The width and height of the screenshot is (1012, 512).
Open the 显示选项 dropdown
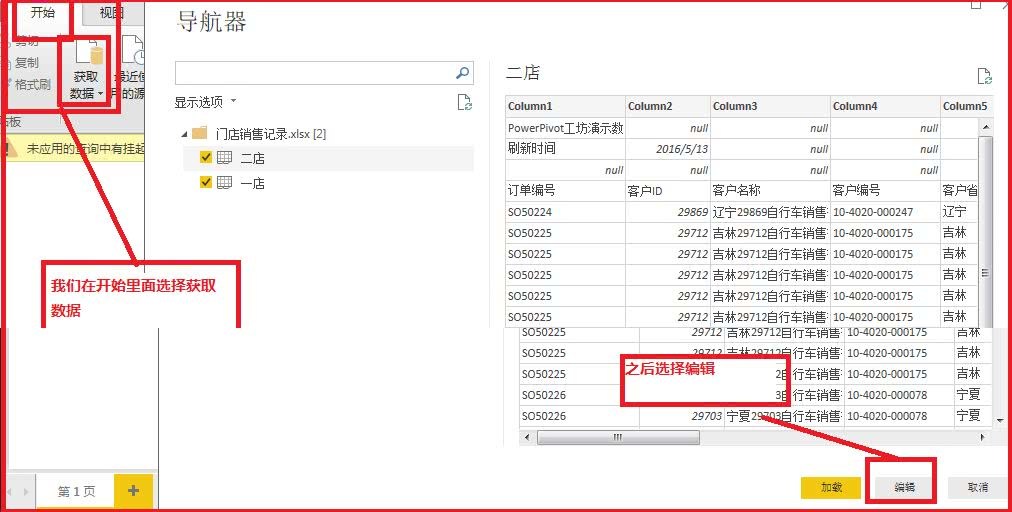click(x=206, y=102)
